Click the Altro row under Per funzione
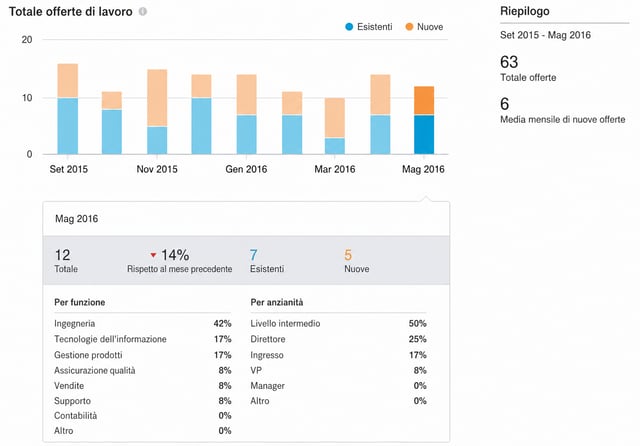 point(142,430)
